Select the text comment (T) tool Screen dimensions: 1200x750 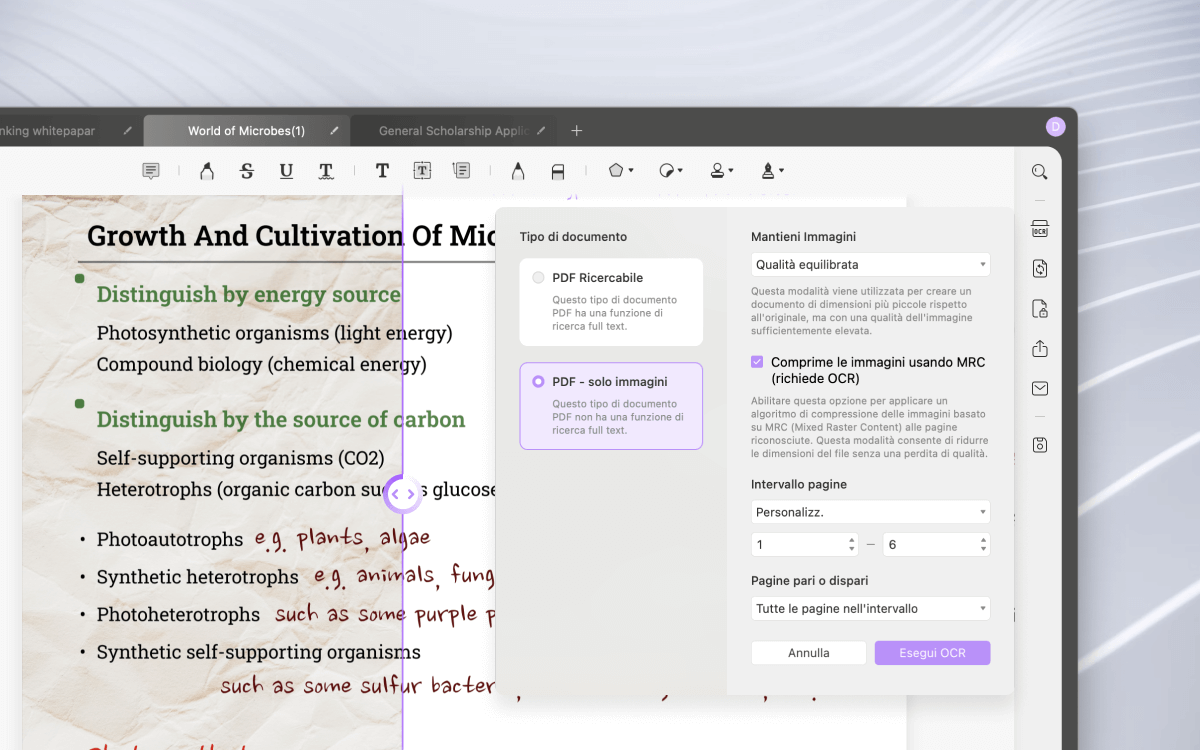pos(382,171)
